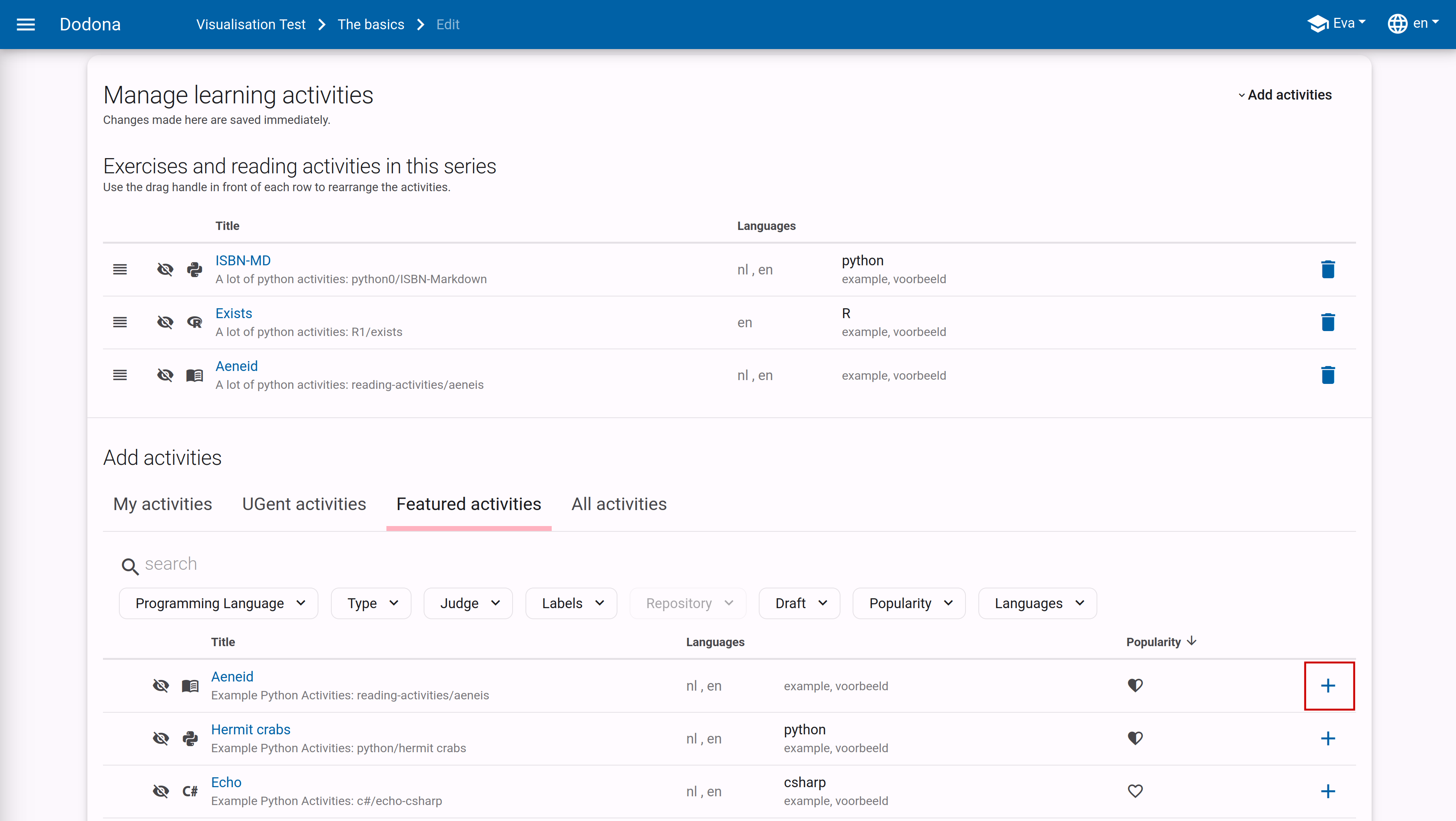Open the featured Aeneid activity link

click(232, 677)
